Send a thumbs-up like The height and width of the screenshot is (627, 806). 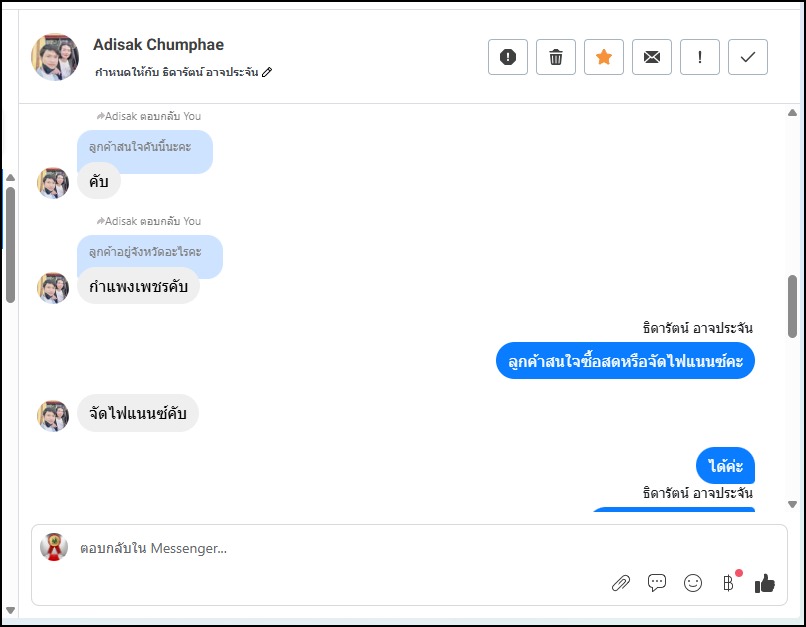coord(765,583)
